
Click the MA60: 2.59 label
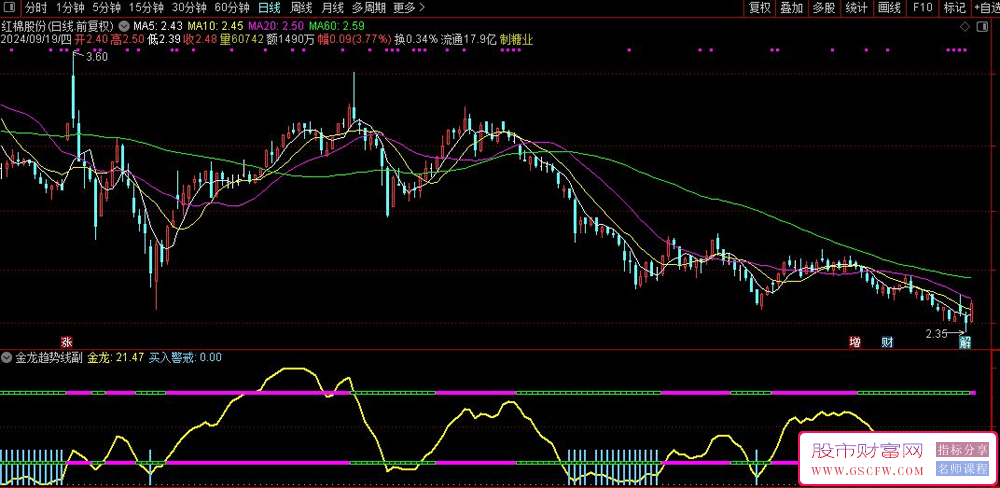click(337, 27)
